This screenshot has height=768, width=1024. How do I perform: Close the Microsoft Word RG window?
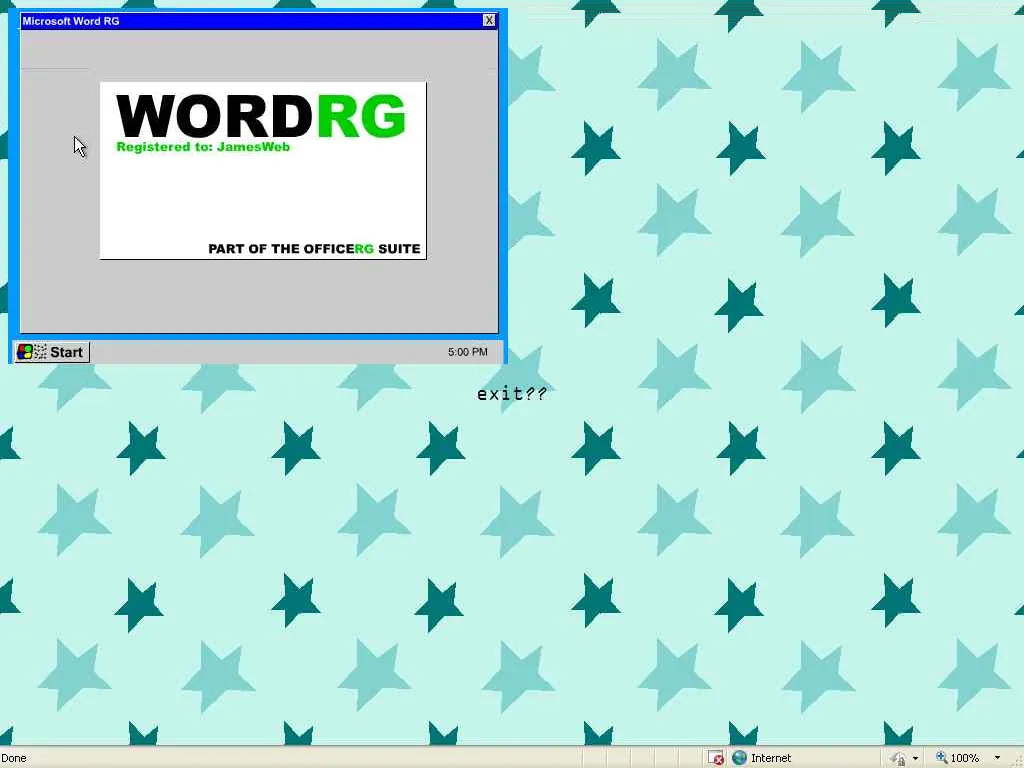tap(488, 20)
